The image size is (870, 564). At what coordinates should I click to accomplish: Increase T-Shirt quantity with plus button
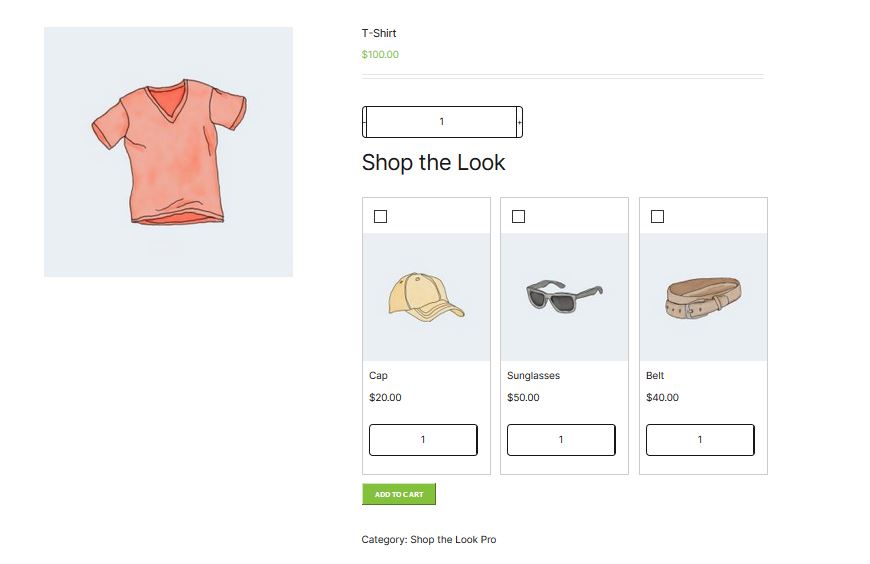(519, 122)
